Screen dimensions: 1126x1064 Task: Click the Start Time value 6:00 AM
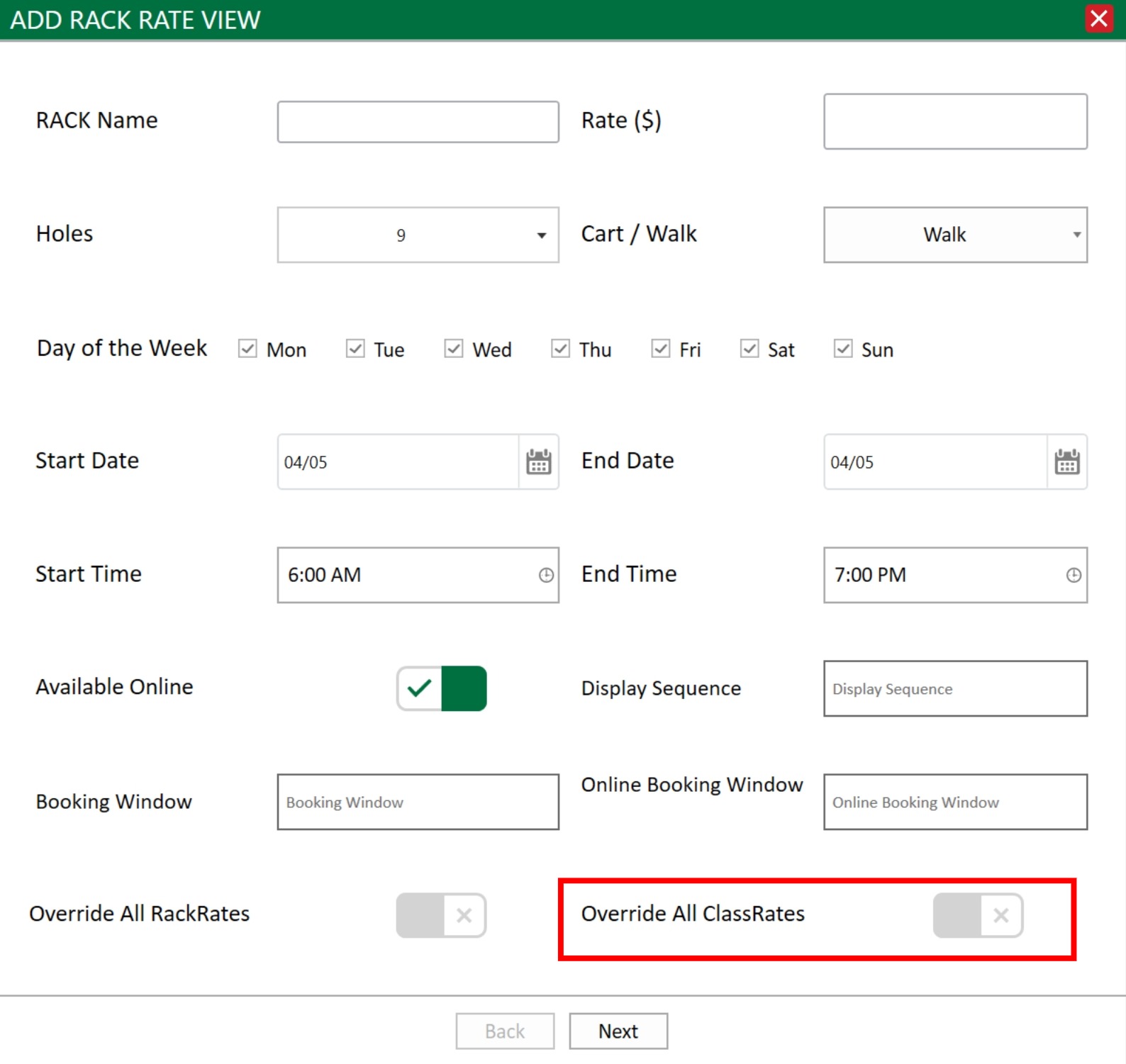coord(324,575)
